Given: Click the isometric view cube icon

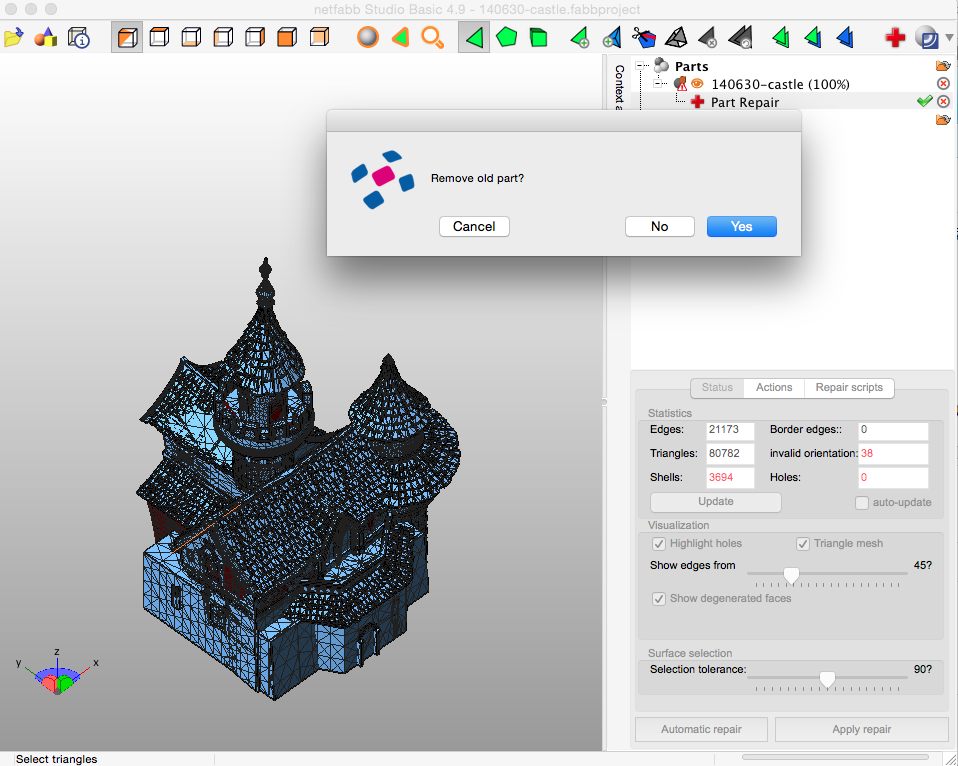Looking at the screenshot, I should coord(127,37).
